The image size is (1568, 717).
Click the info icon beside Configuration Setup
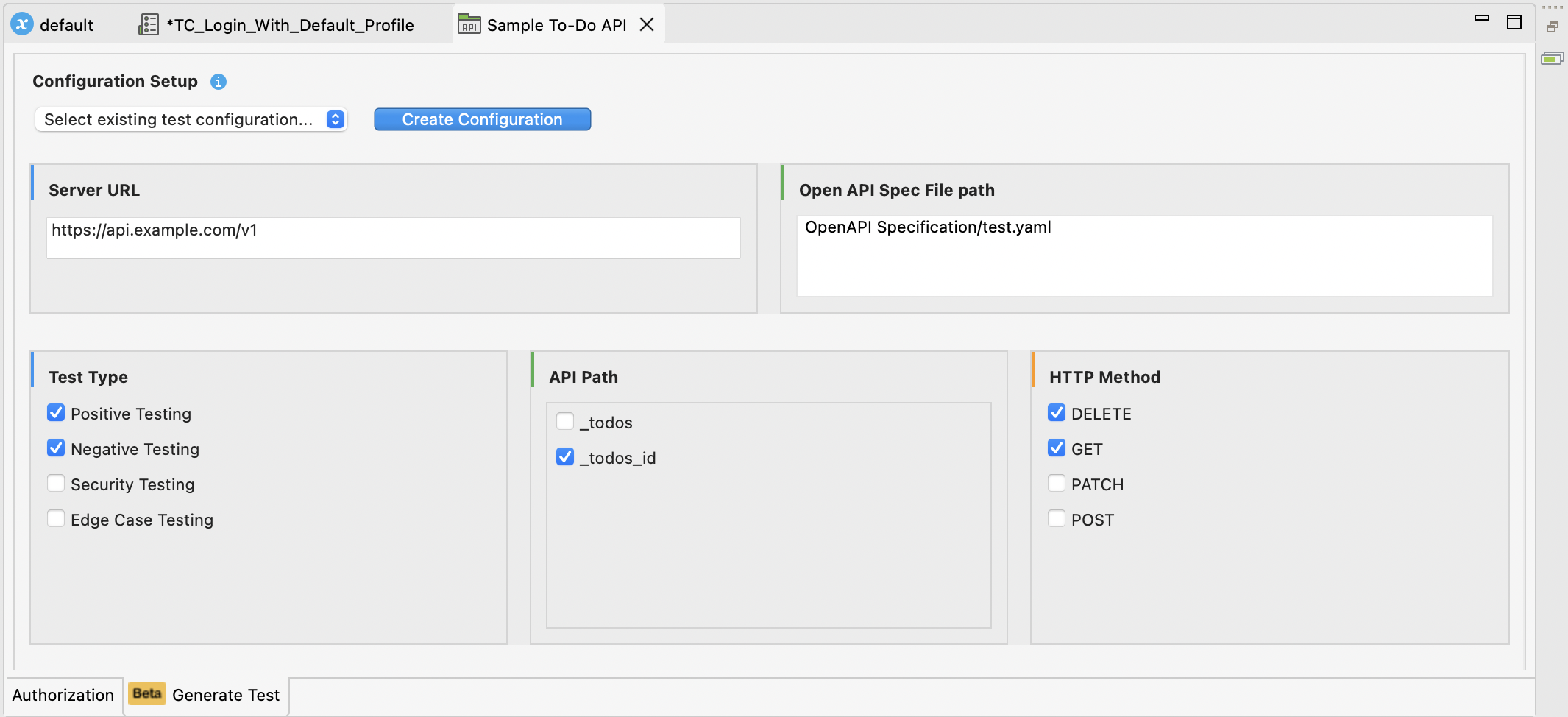pos(219,82)
